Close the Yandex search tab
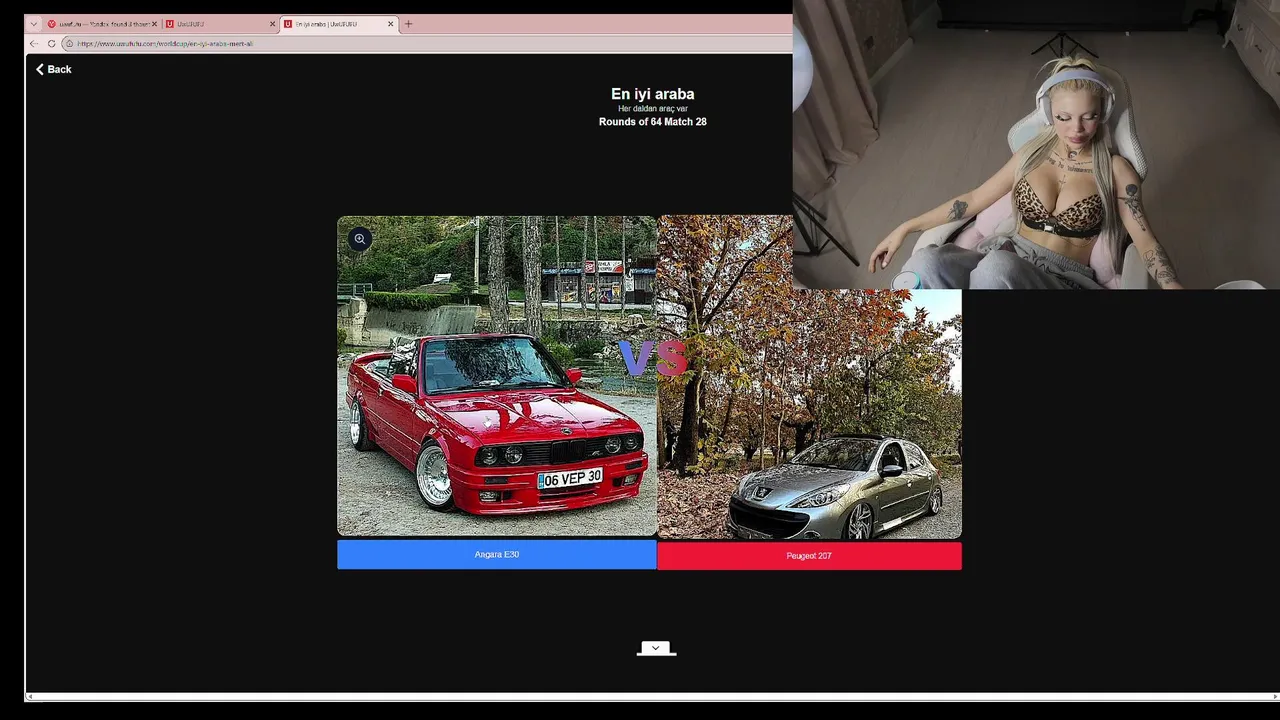 click(x=154, y=24)
